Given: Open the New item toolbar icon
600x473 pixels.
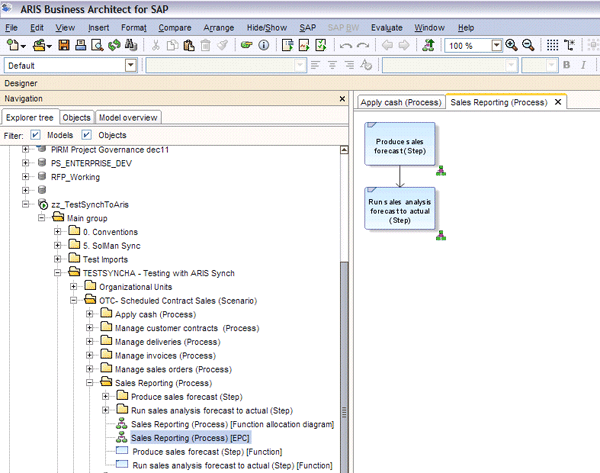Looking at the screenshot, I should [13, 45].
